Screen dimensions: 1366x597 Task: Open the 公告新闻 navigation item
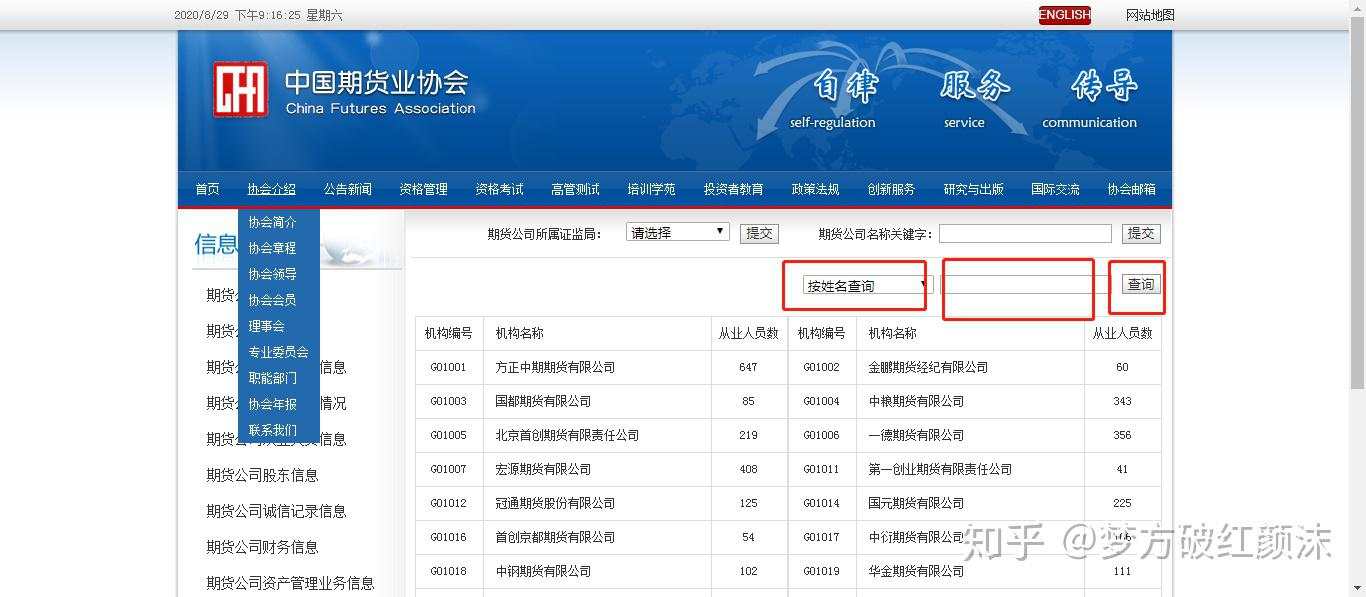(x=348, y=189)
